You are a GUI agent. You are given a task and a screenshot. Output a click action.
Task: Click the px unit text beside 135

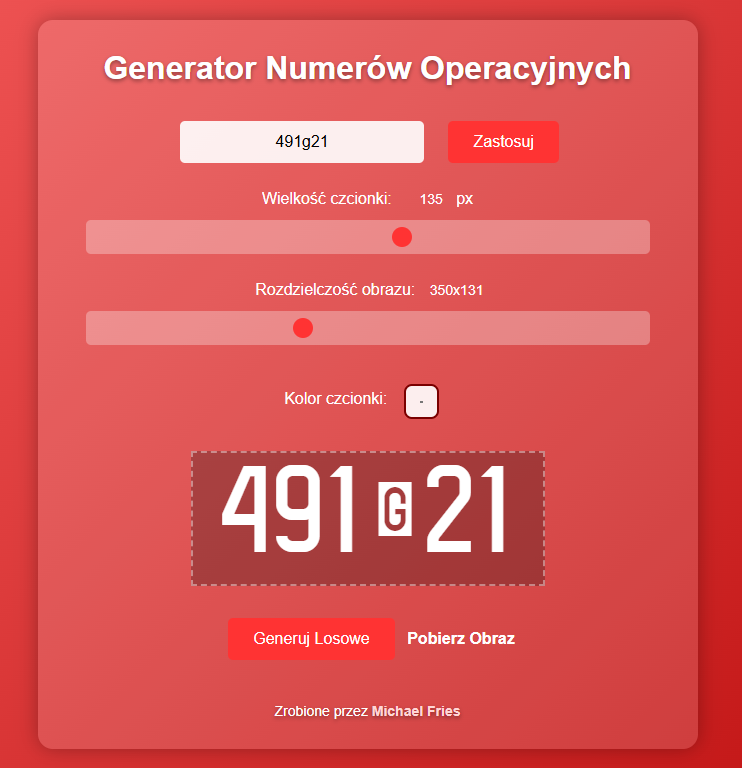click(464, 199)
